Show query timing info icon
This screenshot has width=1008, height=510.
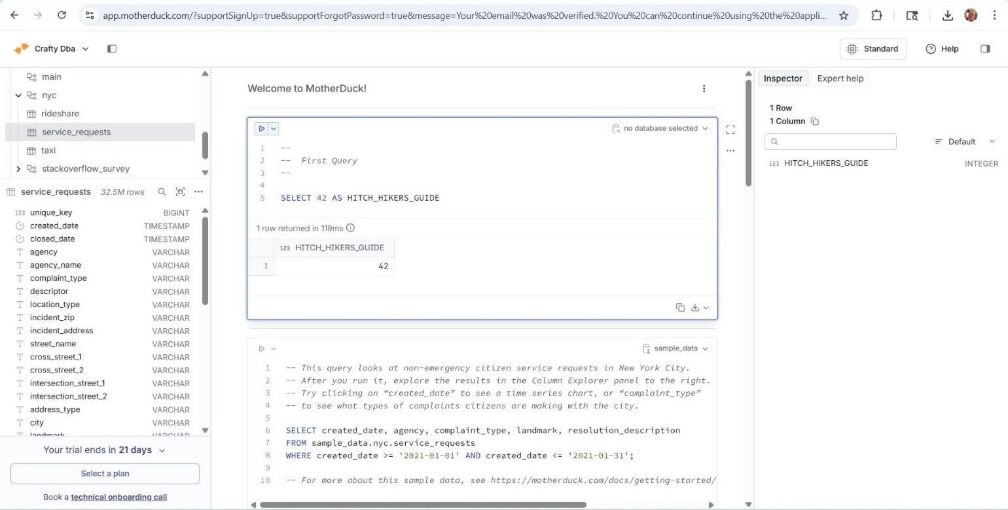(350, 228)
